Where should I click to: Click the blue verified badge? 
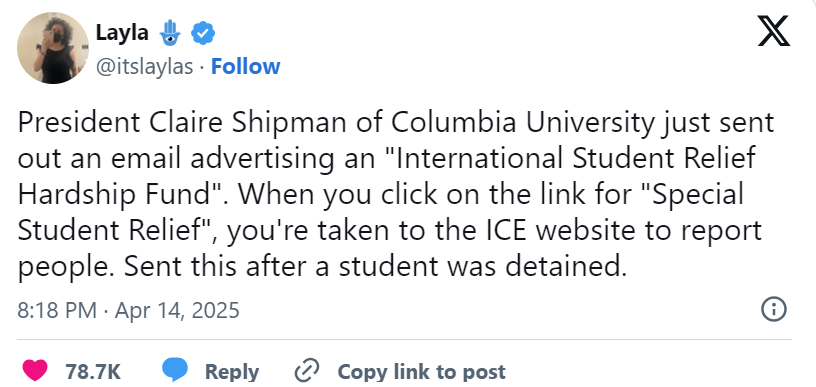(203, 34)
